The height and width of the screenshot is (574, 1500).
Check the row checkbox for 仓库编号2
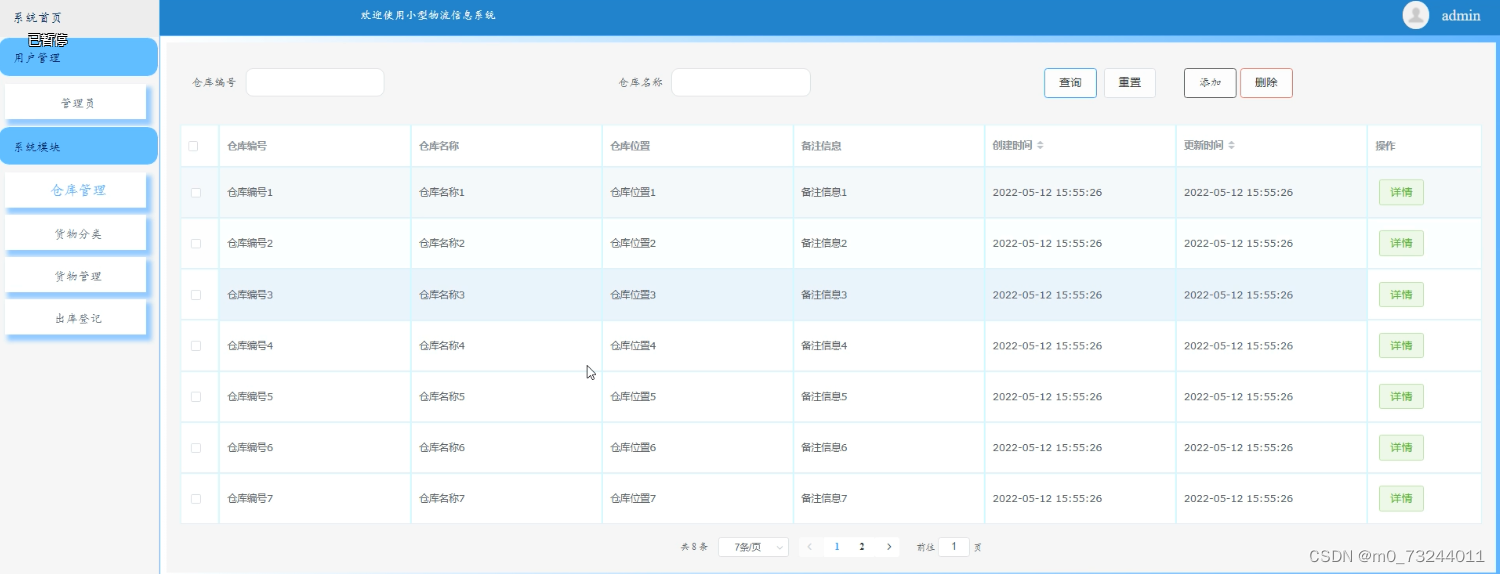(x=196, y=243)
